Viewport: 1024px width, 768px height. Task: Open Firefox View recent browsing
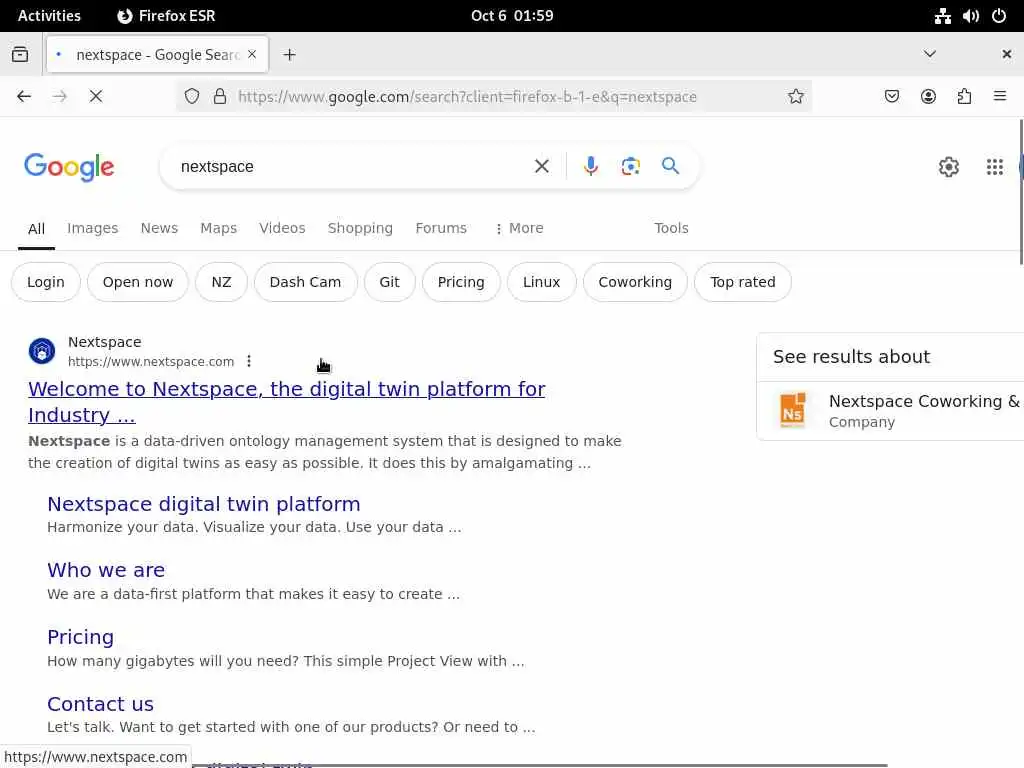[20, 54]
